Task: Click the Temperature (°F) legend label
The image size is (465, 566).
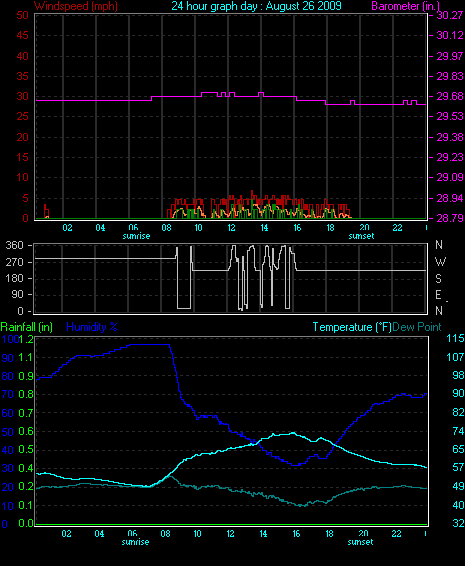Action: 352,327
